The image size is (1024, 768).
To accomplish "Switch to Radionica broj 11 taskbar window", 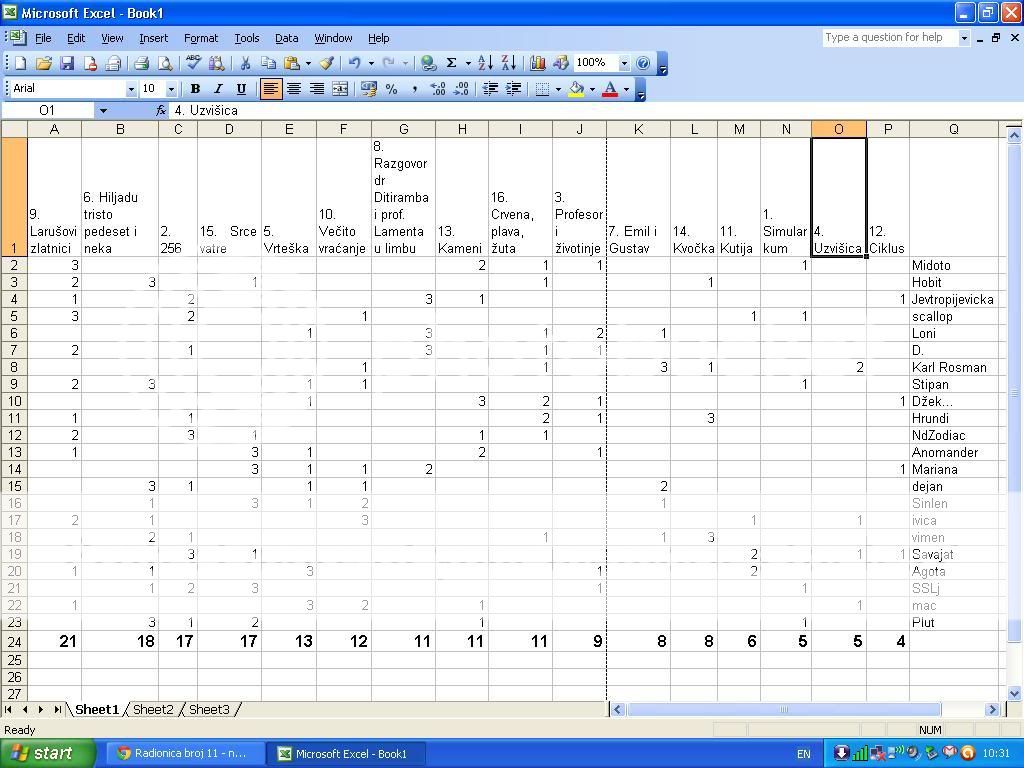I will pyautogui.click(x=186, y=753).
